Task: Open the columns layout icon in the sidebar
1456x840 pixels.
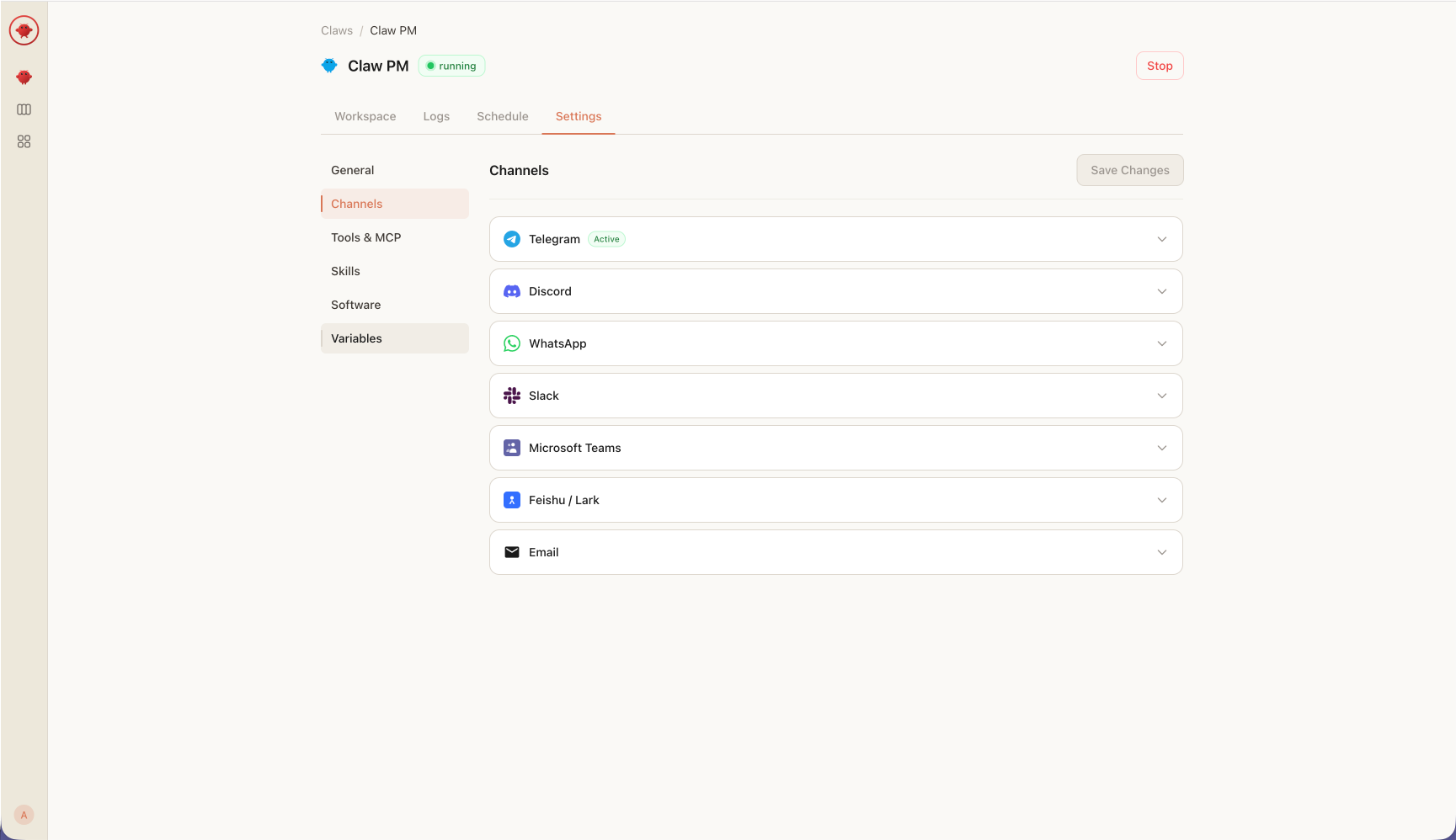Action: click(24, 109)
